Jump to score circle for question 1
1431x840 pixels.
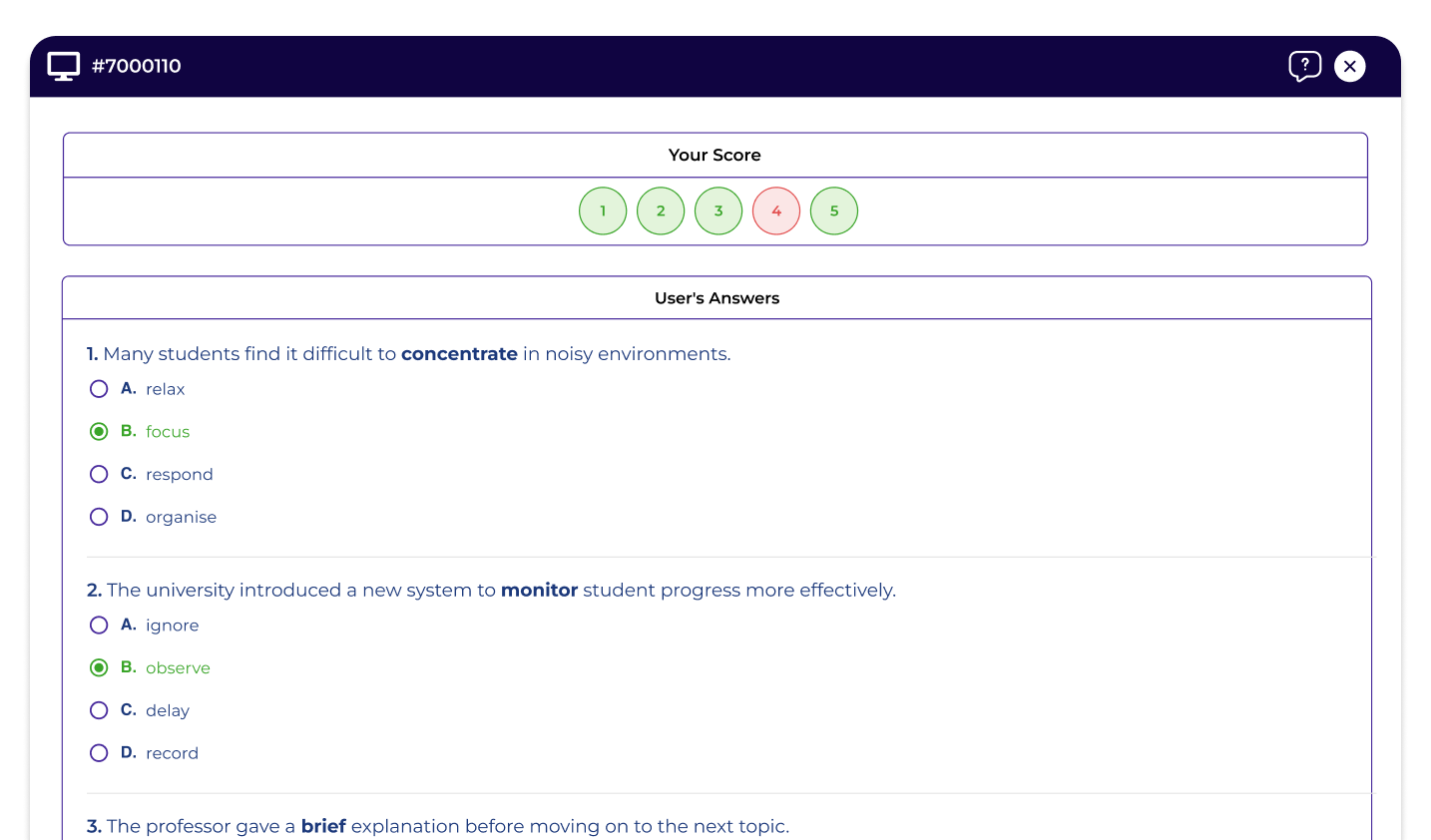click(603, 210)
